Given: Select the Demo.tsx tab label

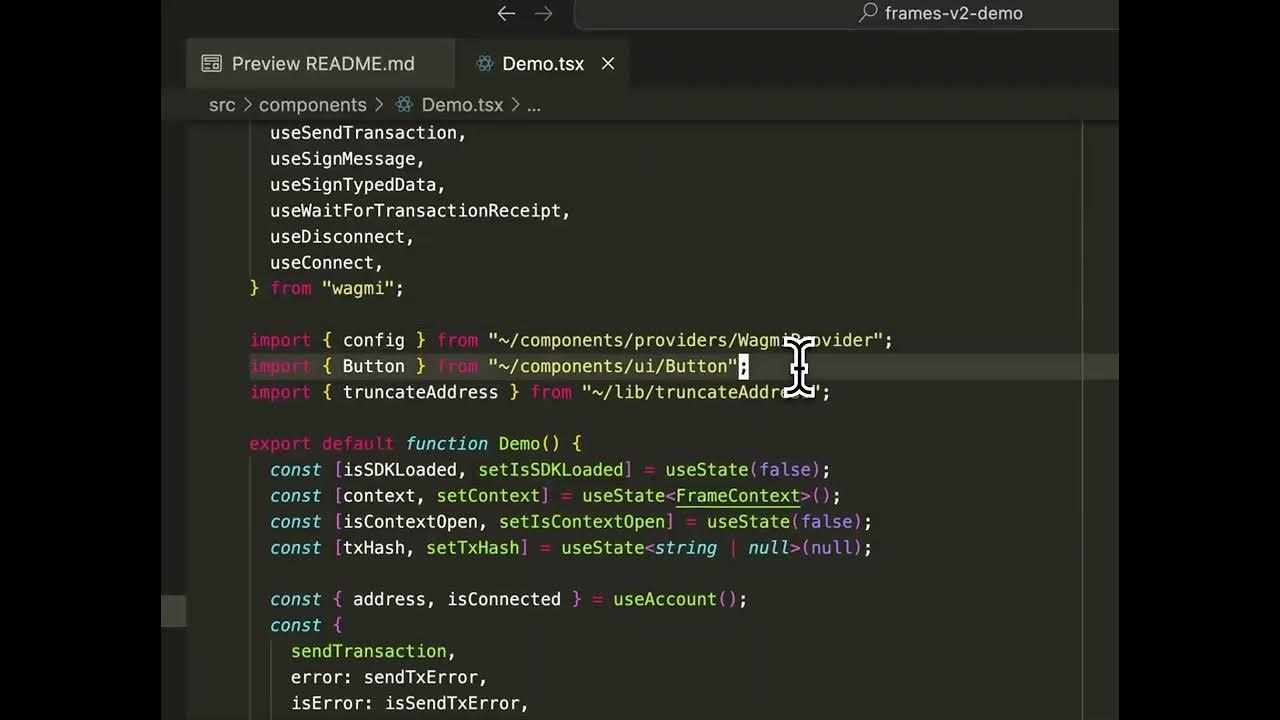Looking at the screenshot, I should pyautogui.click(x=542, y=63).
